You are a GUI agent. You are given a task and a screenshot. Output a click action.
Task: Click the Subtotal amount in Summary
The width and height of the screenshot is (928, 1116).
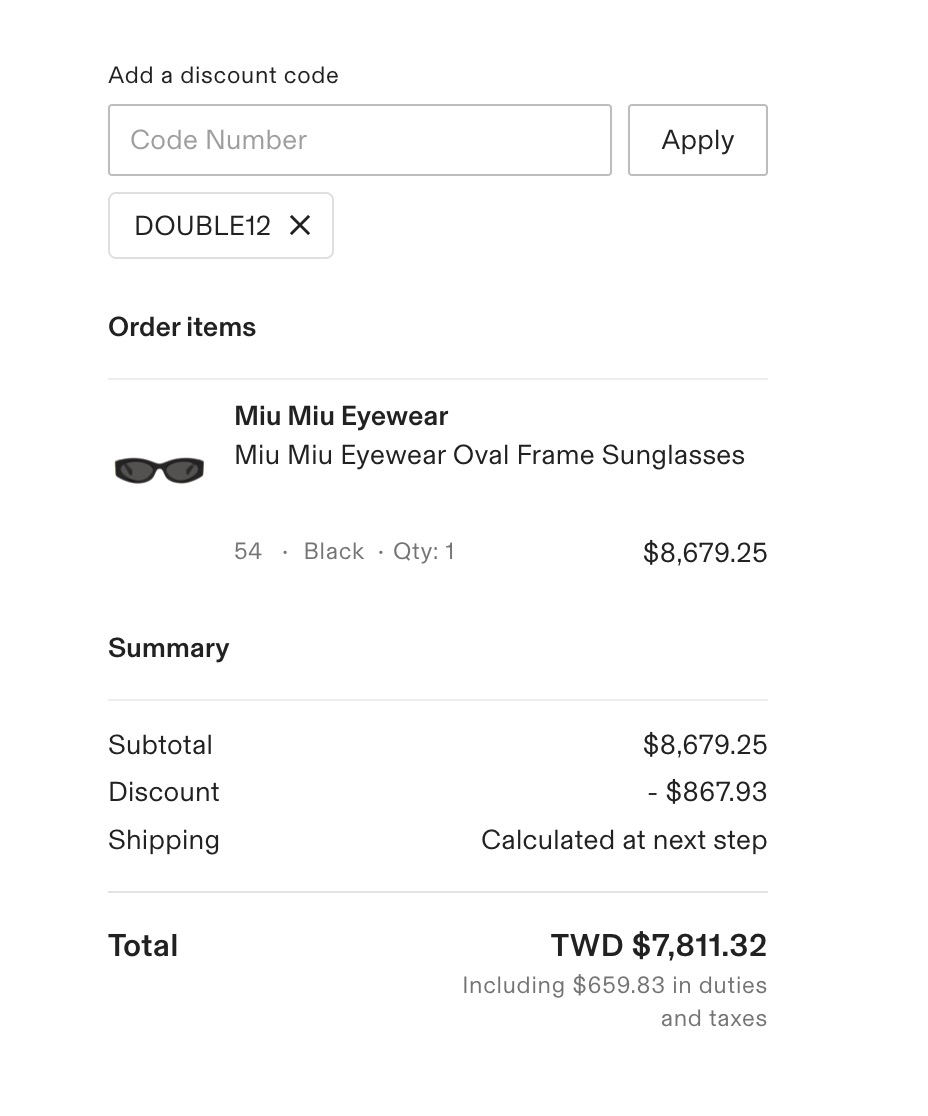coord(704,745)
